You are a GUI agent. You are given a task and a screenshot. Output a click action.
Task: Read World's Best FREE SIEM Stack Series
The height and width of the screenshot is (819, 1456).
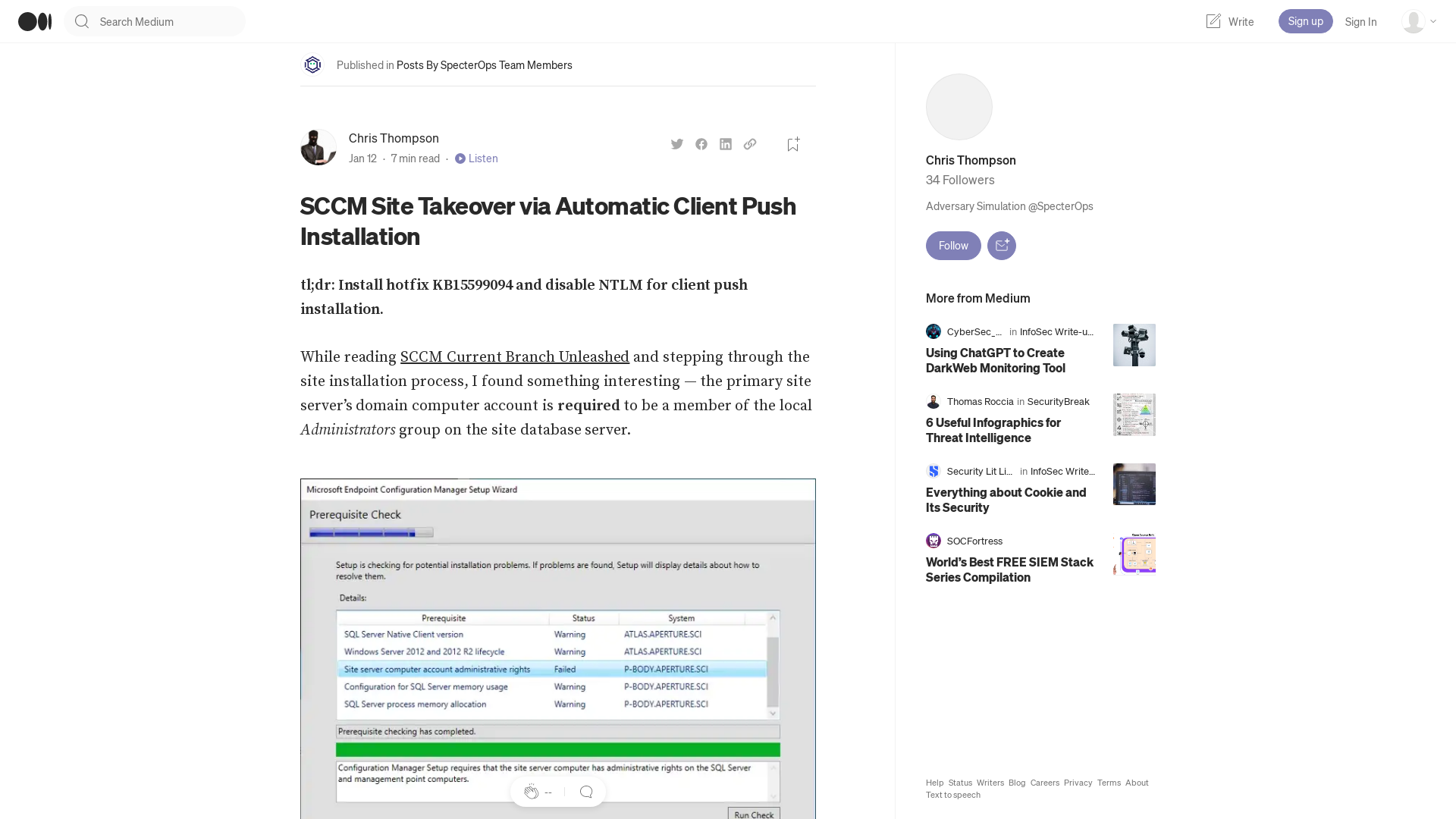pos(1009,570)
